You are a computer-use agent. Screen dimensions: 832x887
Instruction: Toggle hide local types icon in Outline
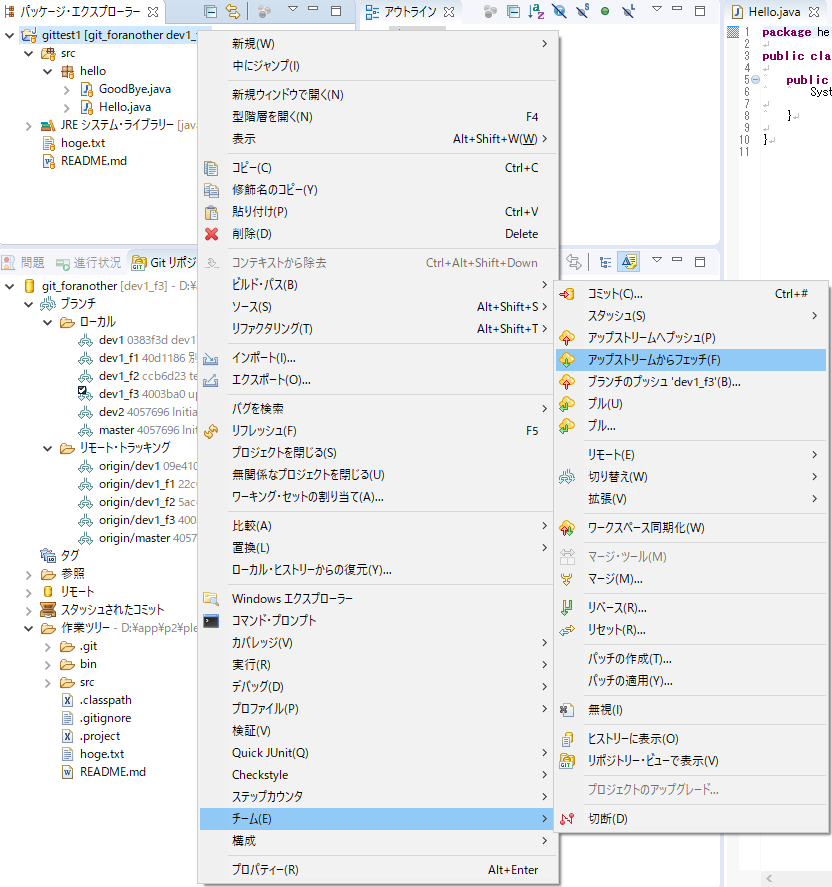pos(628,11)
